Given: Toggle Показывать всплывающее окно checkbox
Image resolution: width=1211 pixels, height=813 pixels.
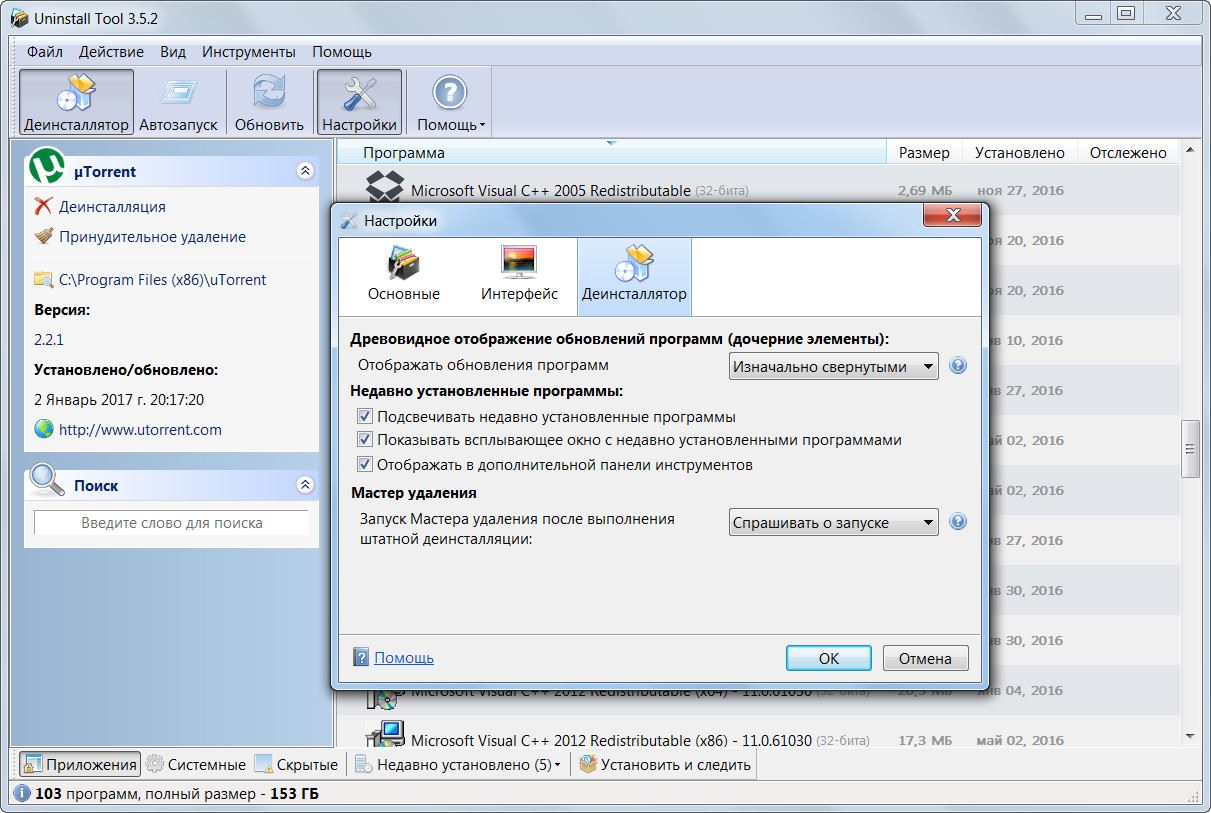Looking at the screenshot, I should (x=365, y=440).
